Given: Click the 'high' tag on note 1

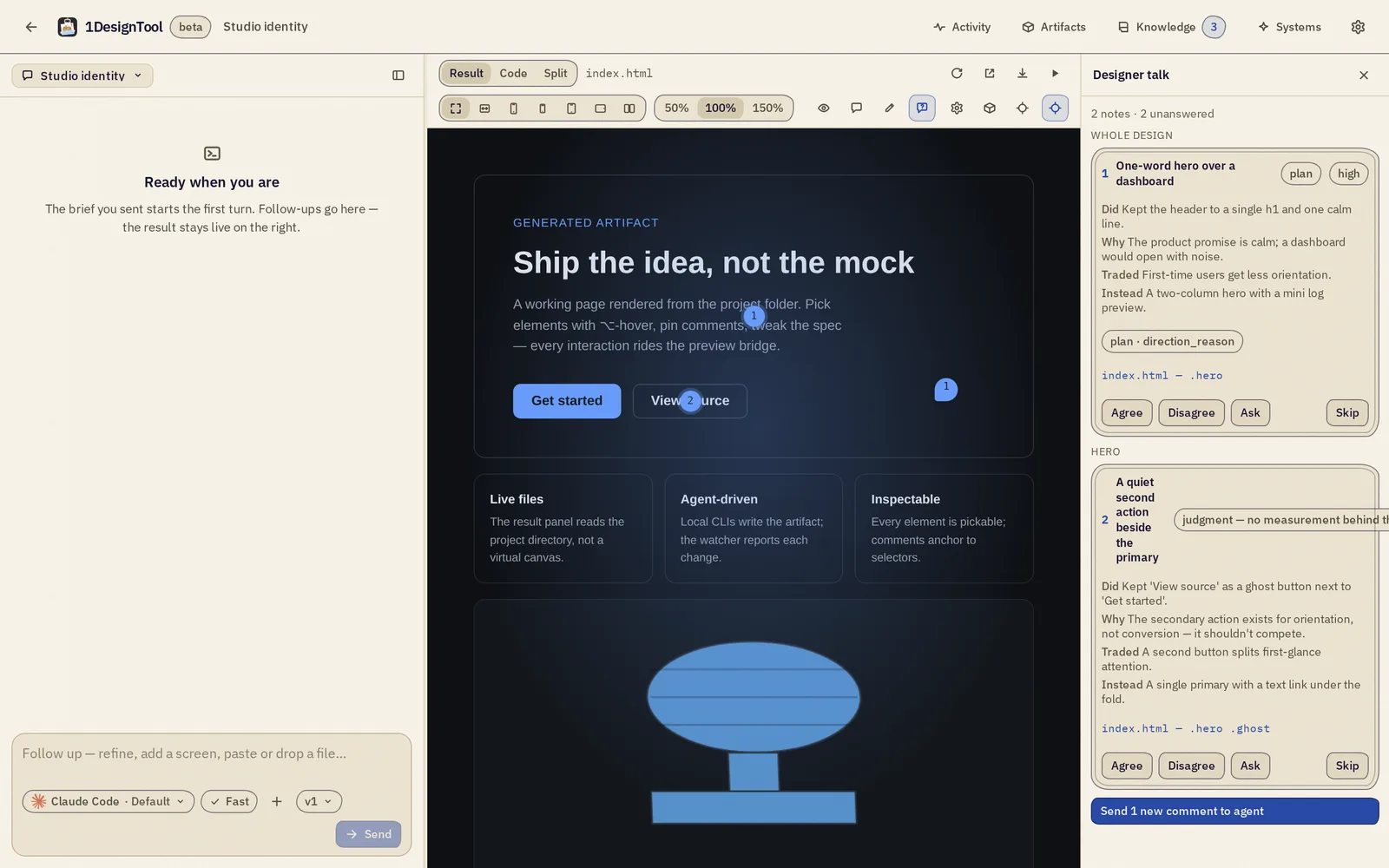Looking at the screenshot, I should pyautogui.click(x=1348, y=174).
